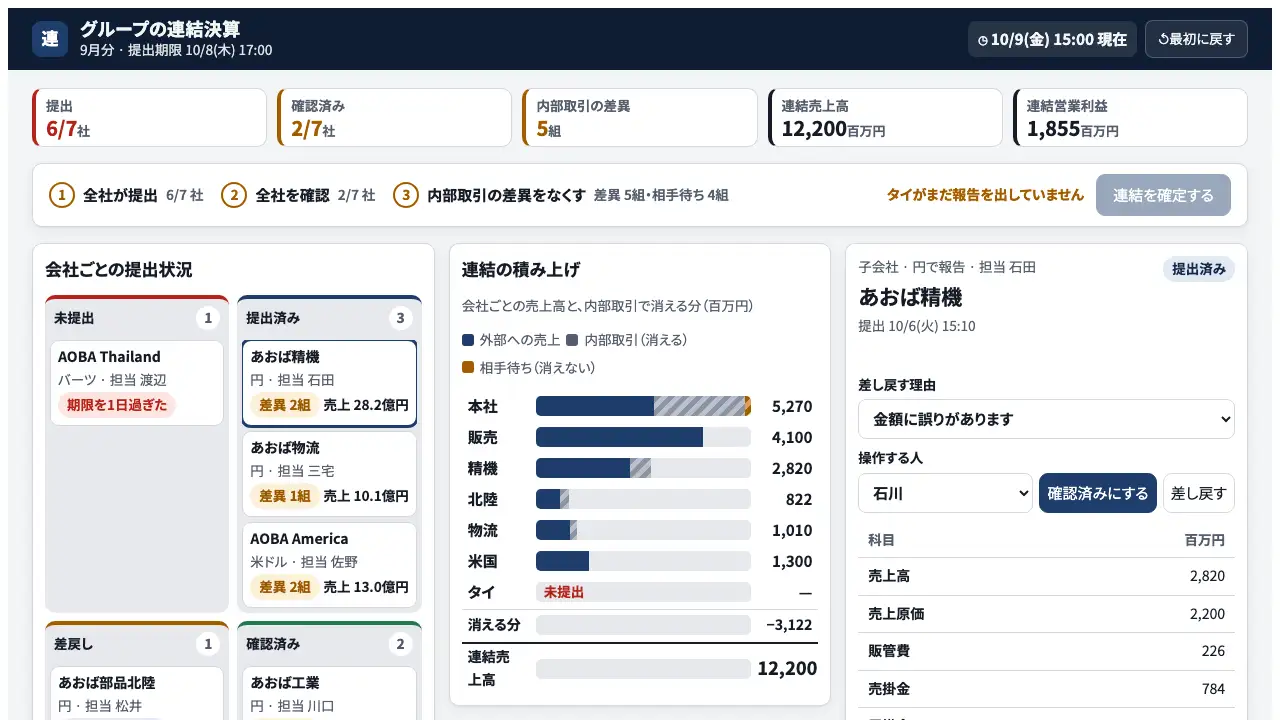The image size is (1280, 720).
Task: Click step 3 circle for 内部取引の差異をなくす
Action: pos(405,195)
